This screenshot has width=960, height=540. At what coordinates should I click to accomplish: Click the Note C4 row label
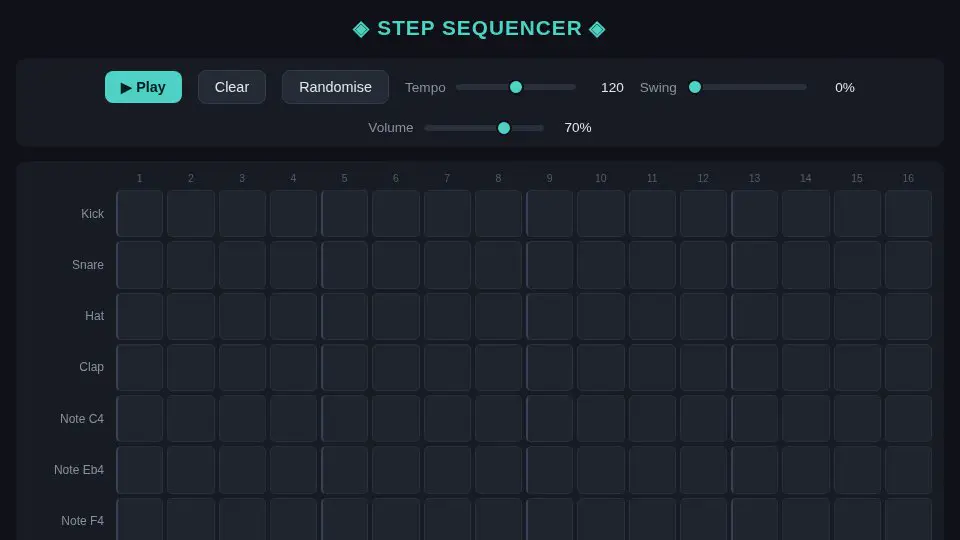pyautogui.click(x=81, y=419)
